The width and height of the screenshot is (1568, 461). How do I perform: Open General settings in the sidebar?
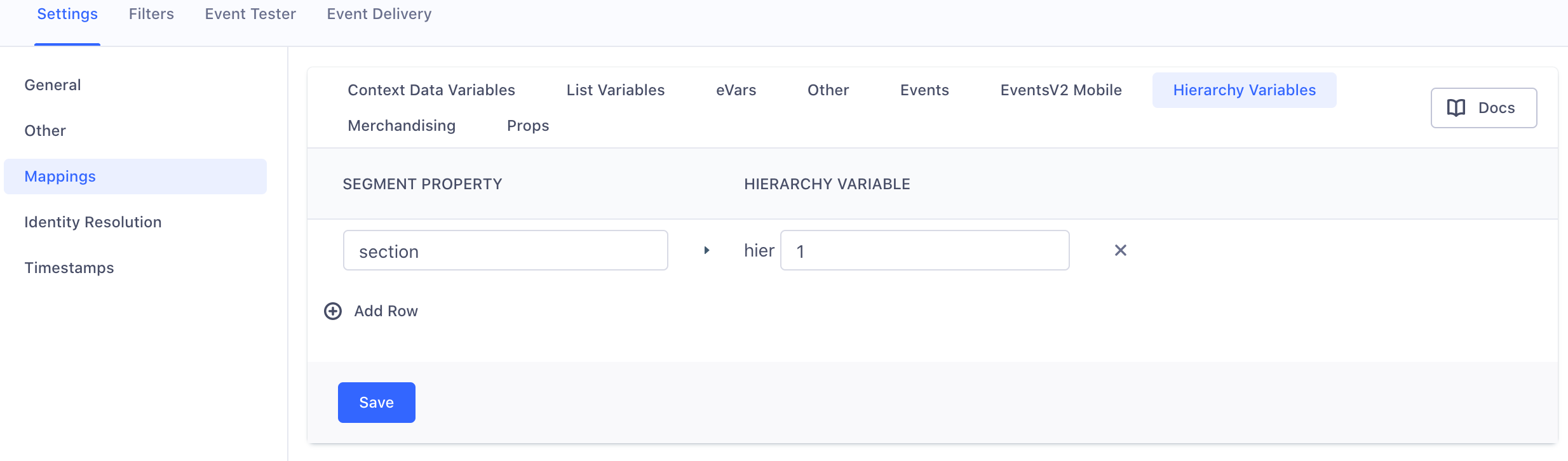[53, 85]
